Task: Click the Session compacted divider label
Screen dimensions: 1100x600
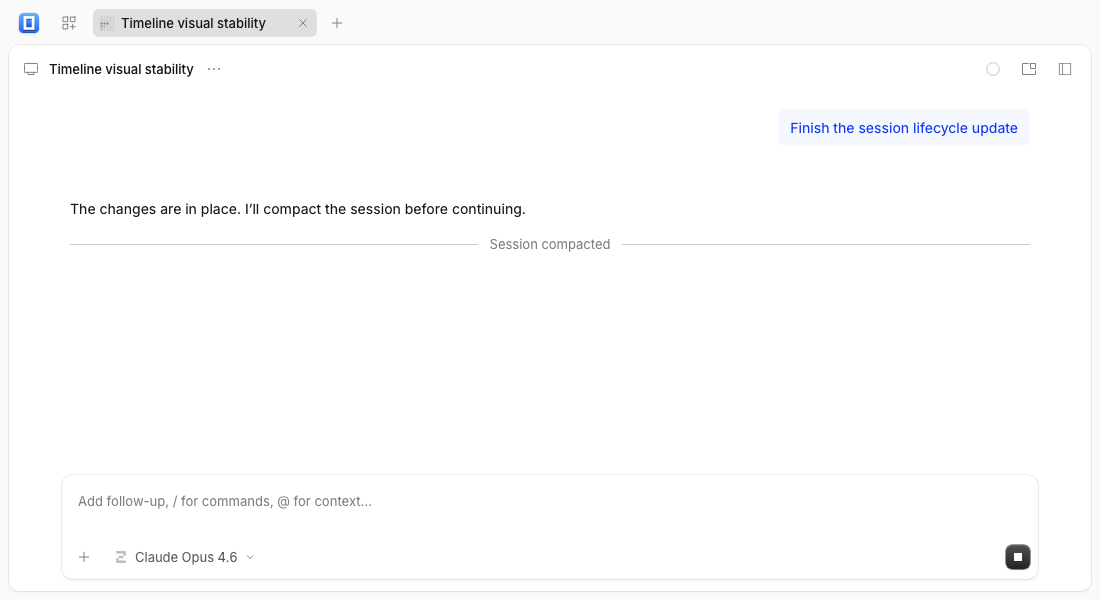Action: (550, 244)
